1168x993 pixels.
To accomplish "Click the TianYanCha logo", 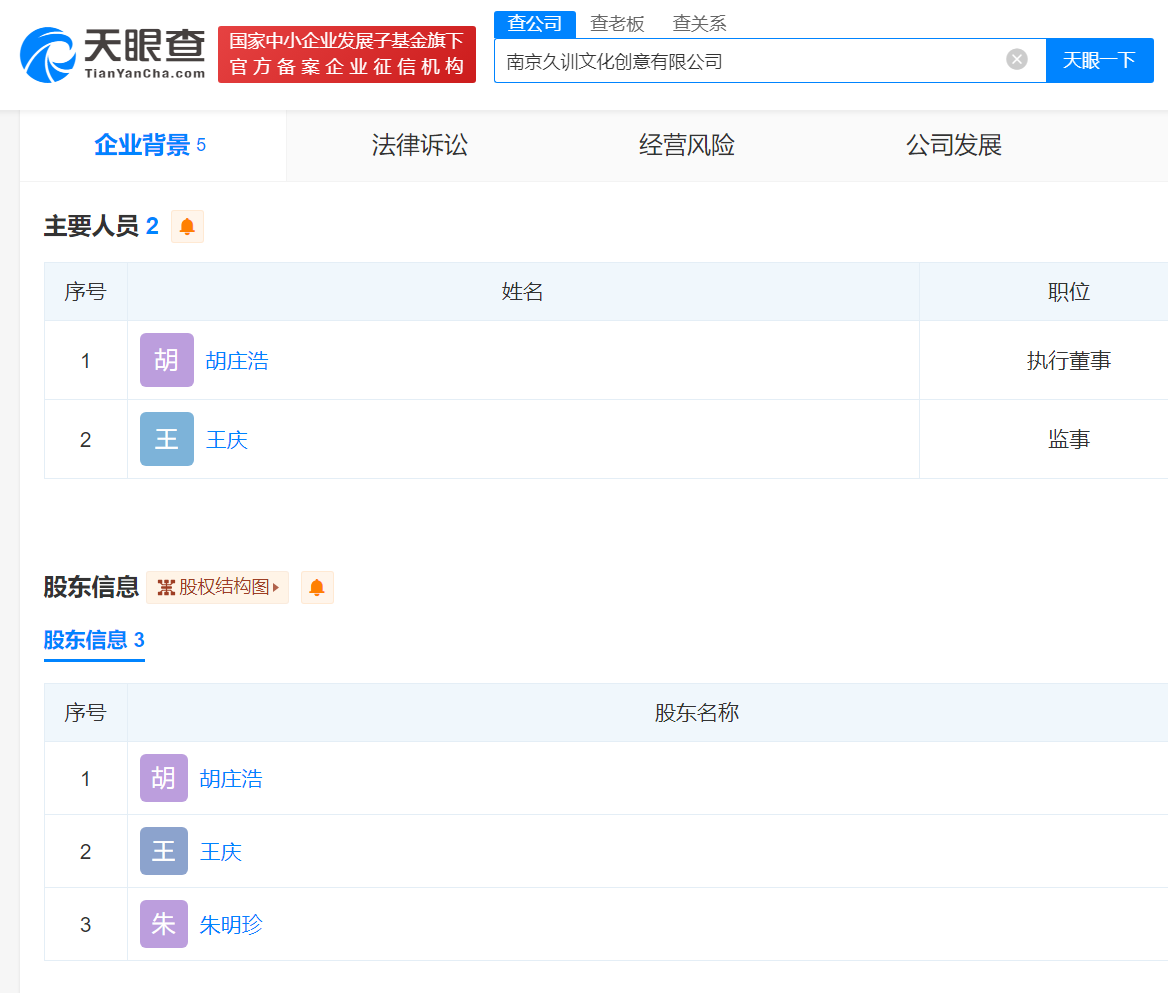I will (112, 54).
